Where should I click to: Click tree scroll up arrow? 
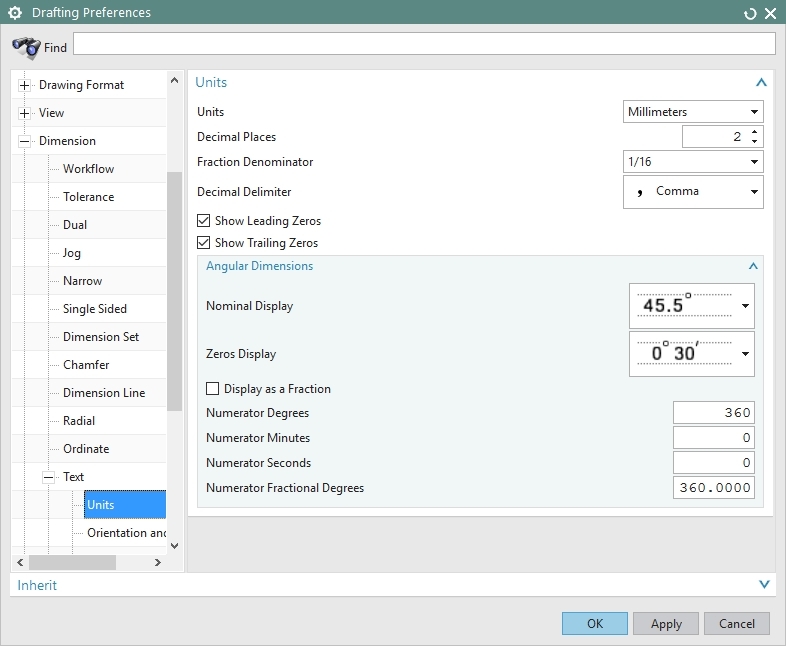click(174, 80)
